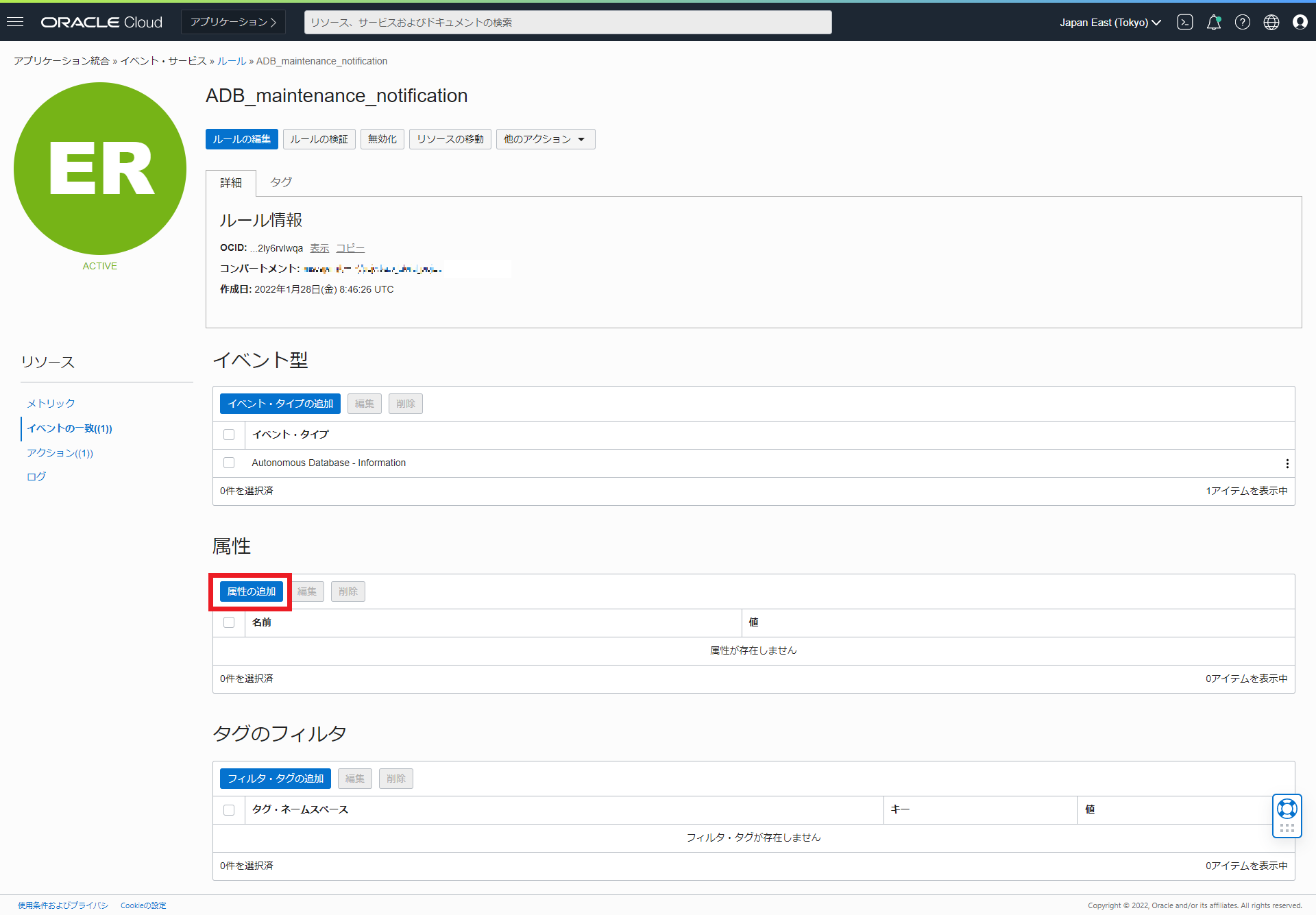Select アクション((1)) in resources list
1316x915 pixels.
pyautogui.click(x=60, y=453)
